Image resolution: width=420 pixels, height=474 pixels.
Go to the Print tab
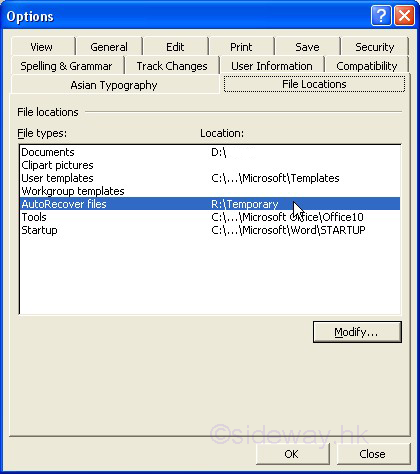pyautogui.click(x=241, y=47)
